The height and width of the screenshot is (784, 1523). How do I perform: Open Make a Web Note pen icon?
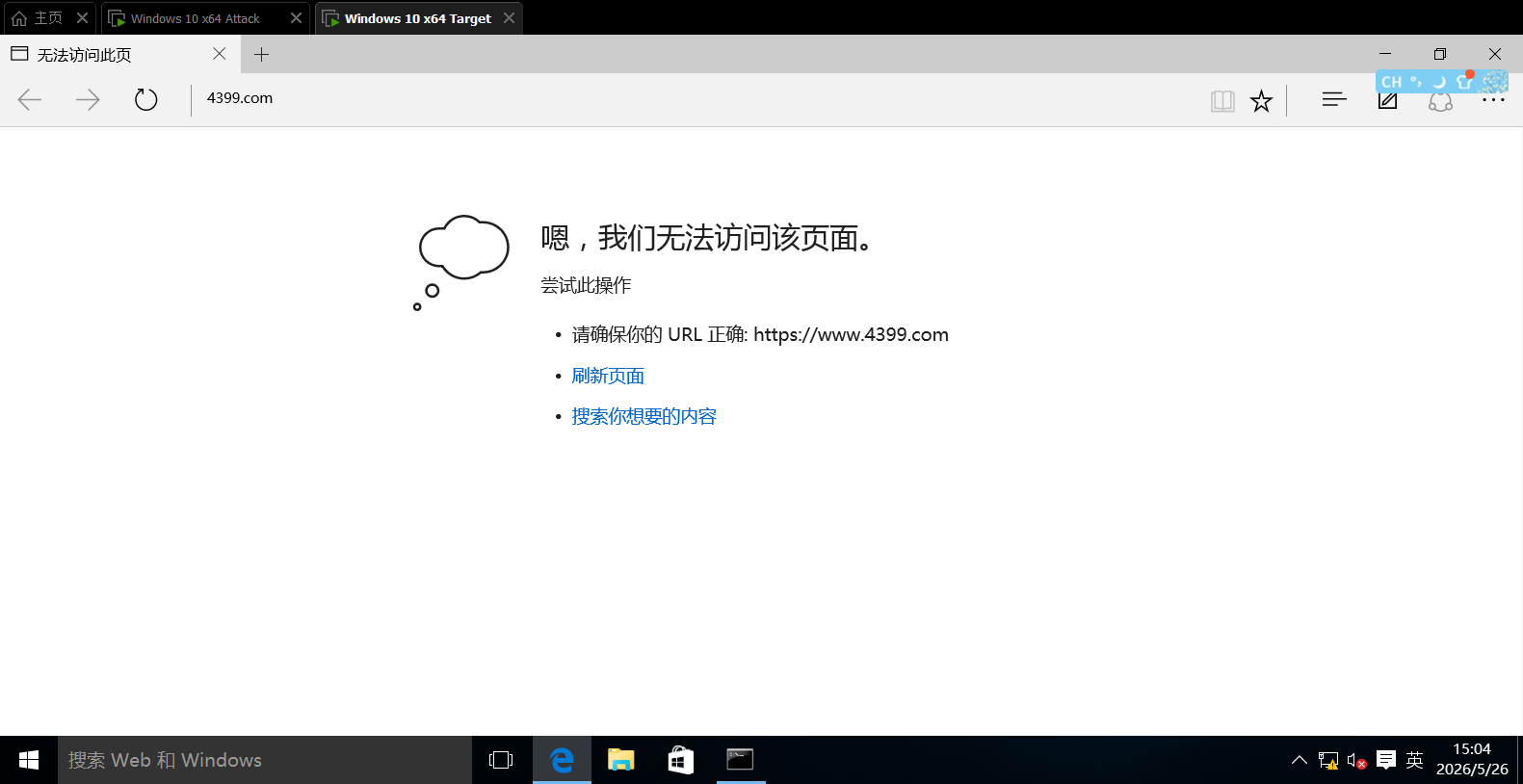point(1387,100)
